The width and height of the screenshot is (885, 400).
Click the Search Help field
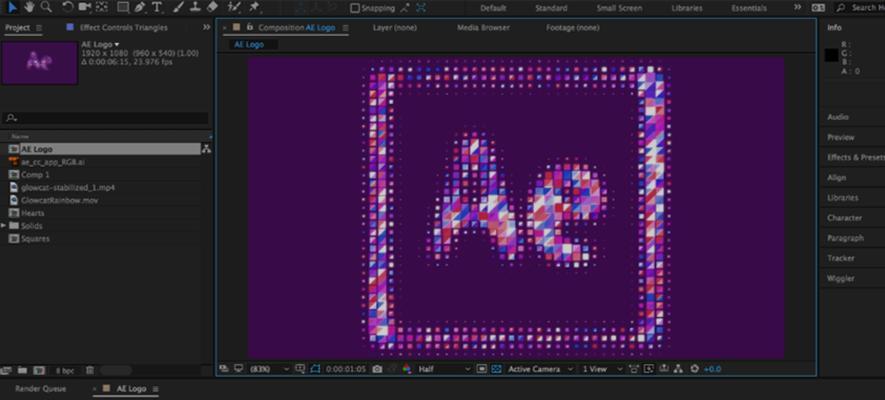[861, 8]
